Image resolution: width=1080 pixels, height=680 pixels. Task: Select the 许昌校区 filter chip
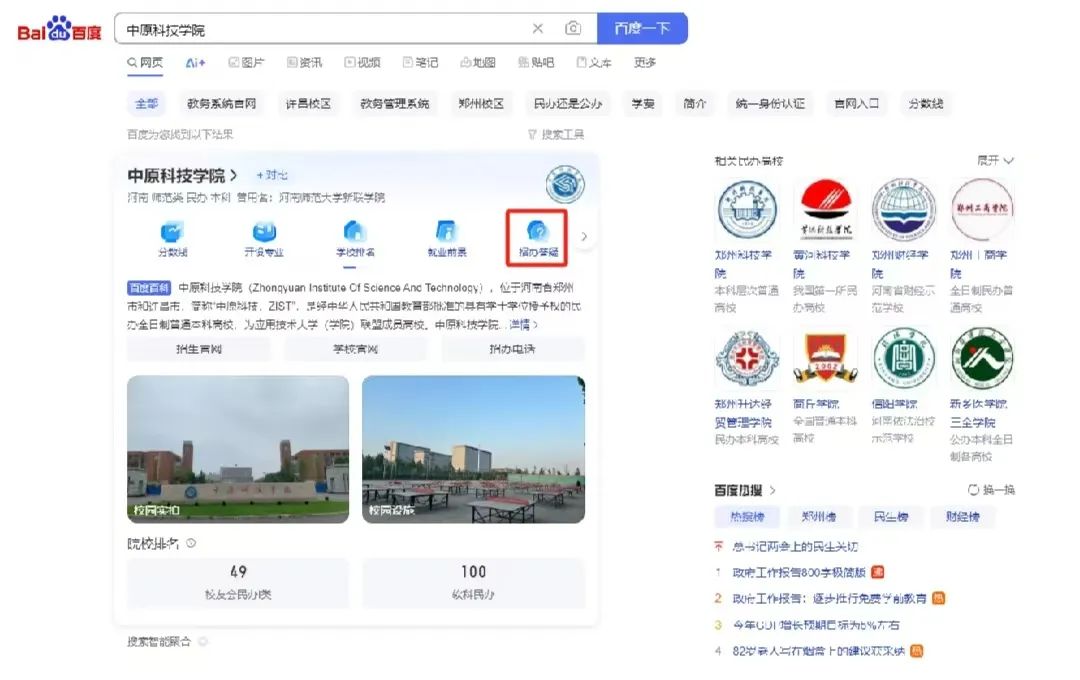[x=309, y=104]
